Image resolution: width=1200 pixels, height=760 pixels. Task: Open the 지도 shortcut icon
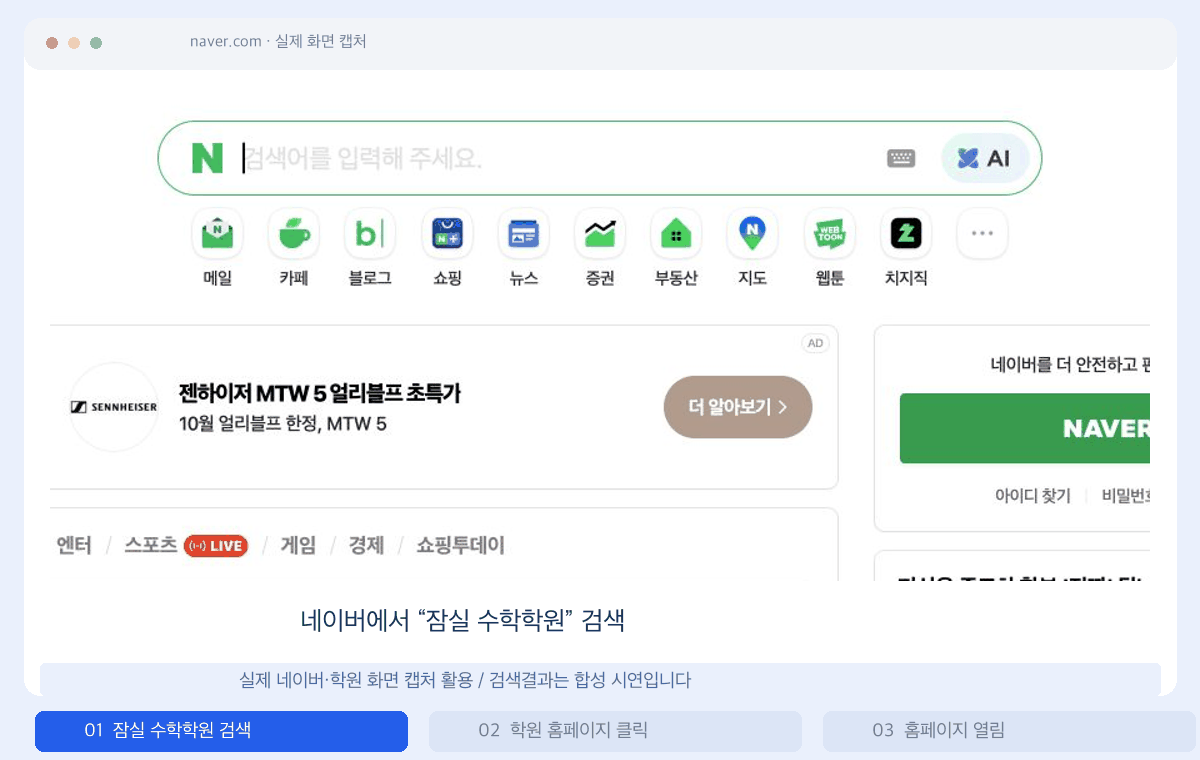click(x=752, y=234)
